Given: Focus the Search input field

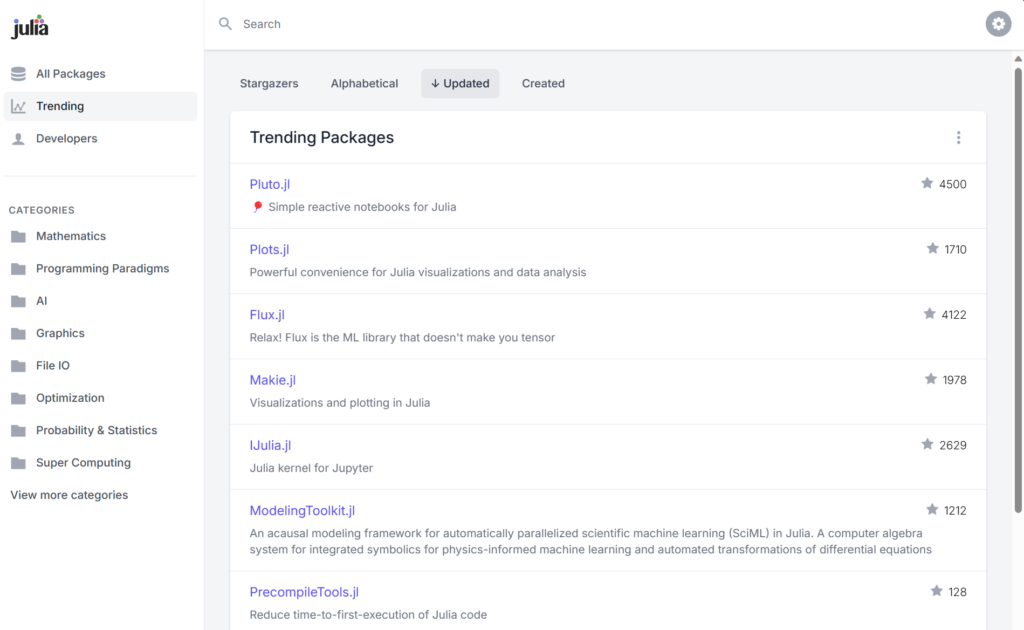Looking at the screenshot, I should [607, 24].
